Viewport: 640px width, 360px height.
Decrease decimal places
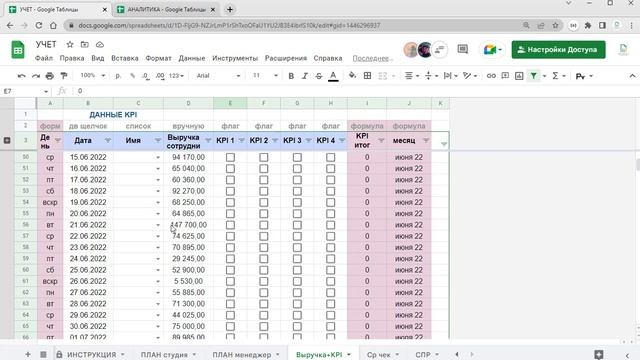tap(146, 76)
